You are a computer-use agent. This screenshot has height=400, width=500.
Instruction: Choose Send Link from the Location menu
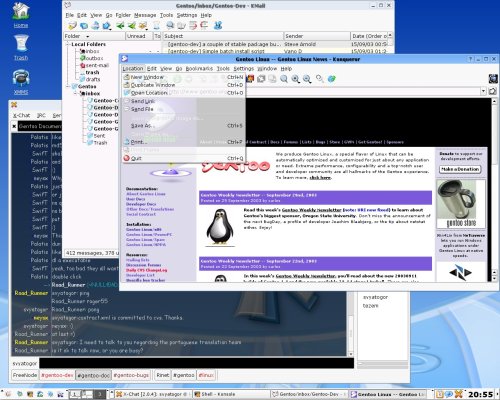(x=184, y=101)
